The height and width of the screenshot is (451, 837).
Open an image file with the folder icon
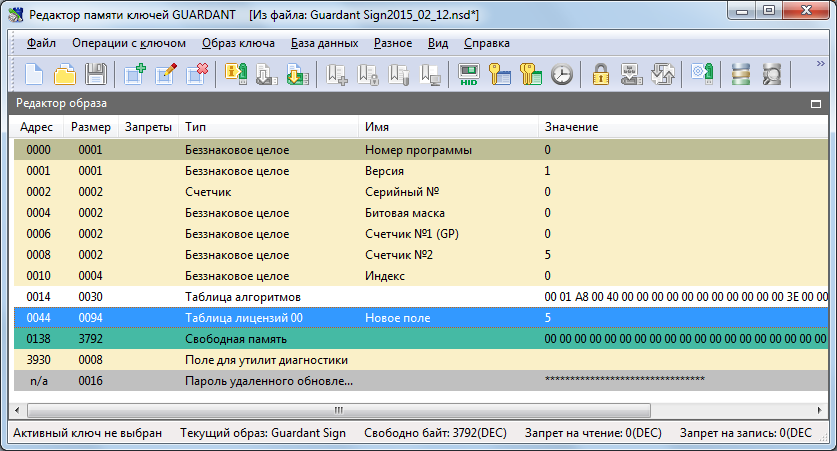[x=65, y=74]
